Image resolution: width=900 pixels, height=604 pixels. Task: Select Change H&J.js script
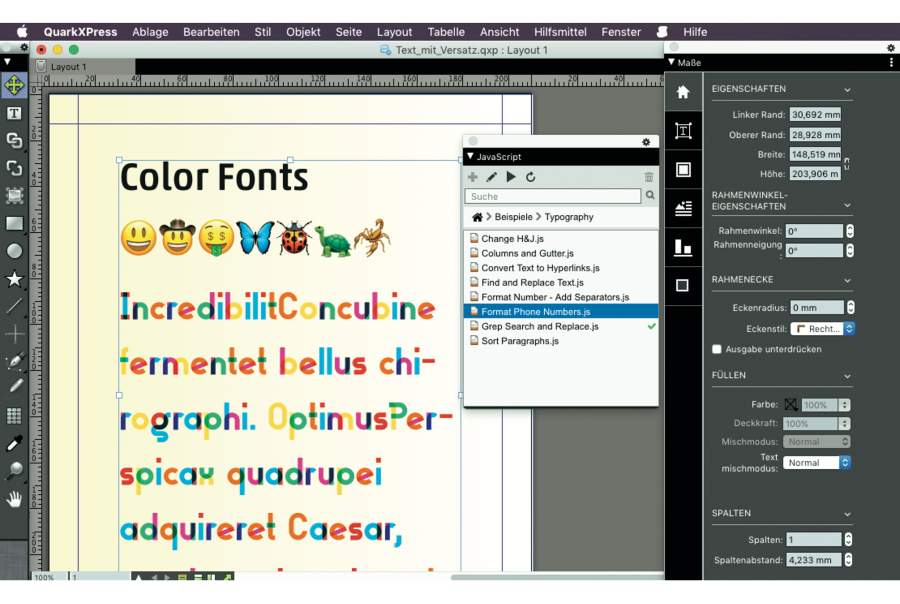561,238
